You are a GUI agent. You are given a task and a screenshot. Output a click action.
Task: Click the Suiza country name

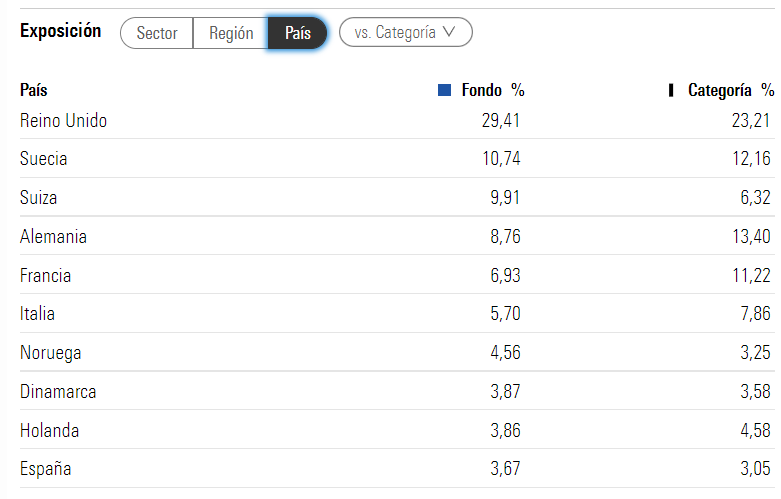pos(38,198)
